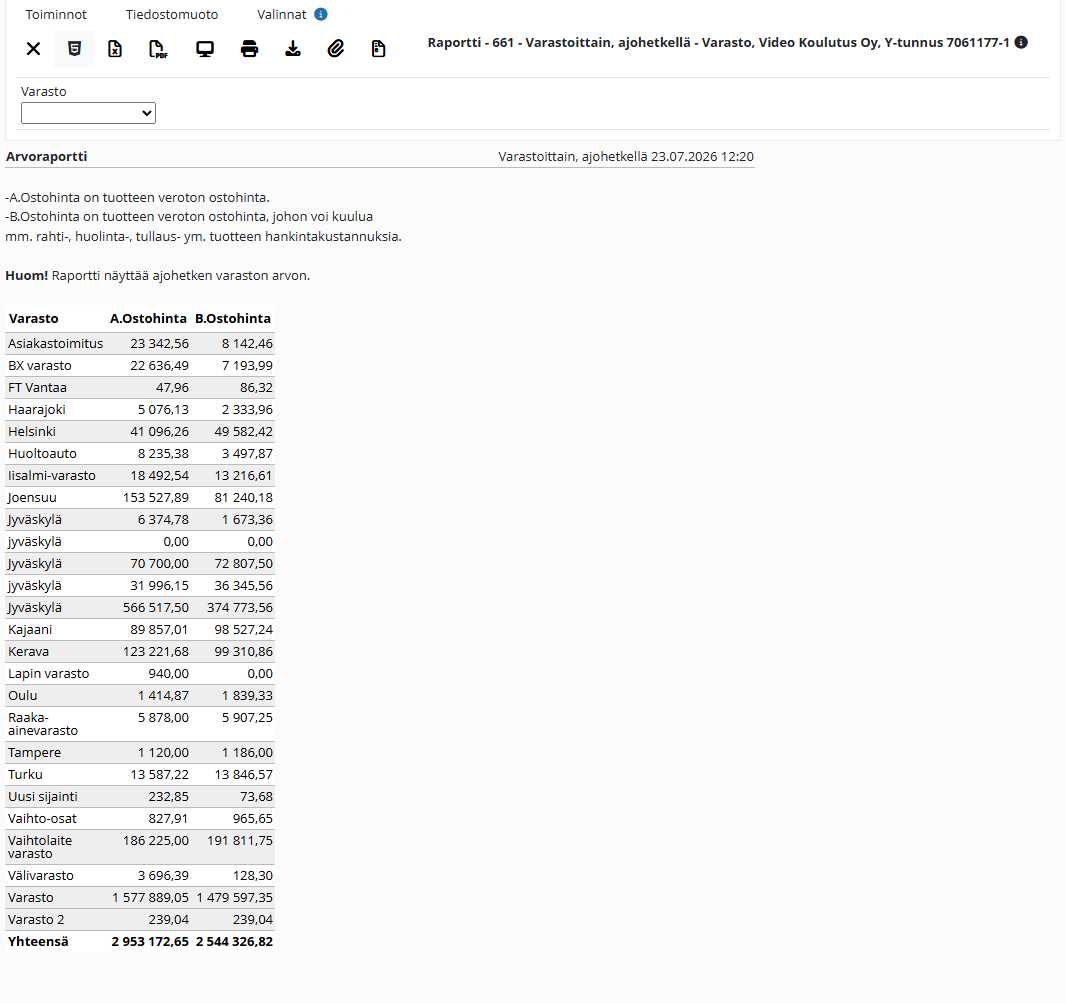
Task: Open the Valinnat menu
Action: coord(281,14)
